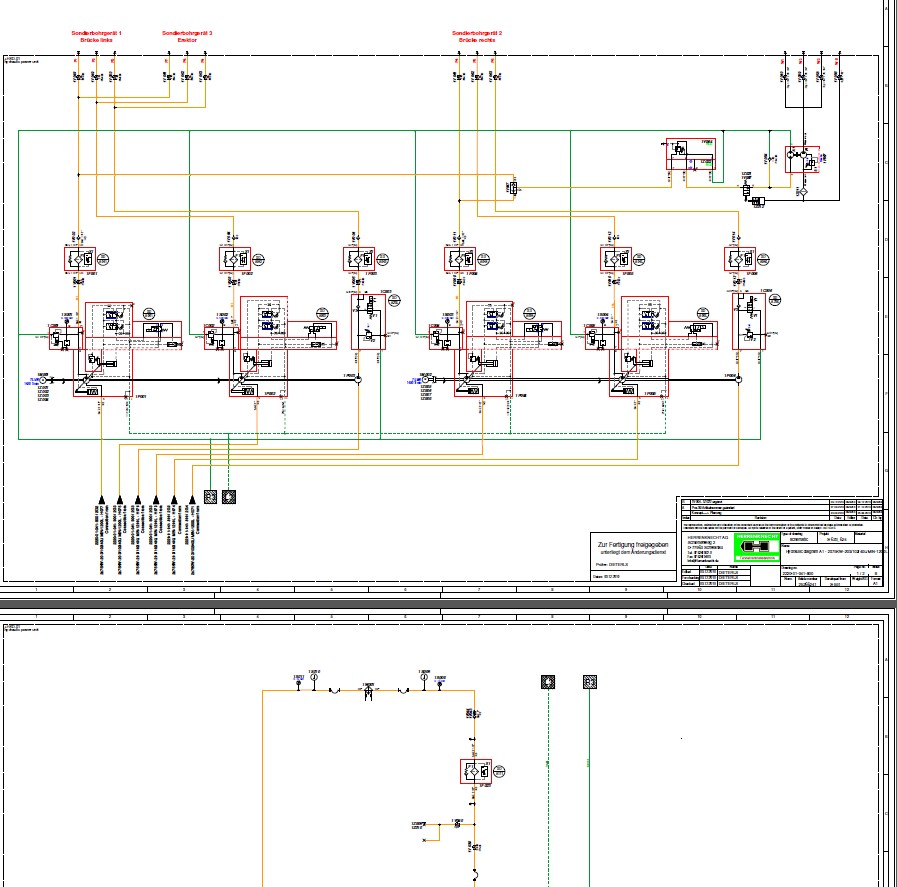Click column marker 7 on the sheet border

[479, 590]
